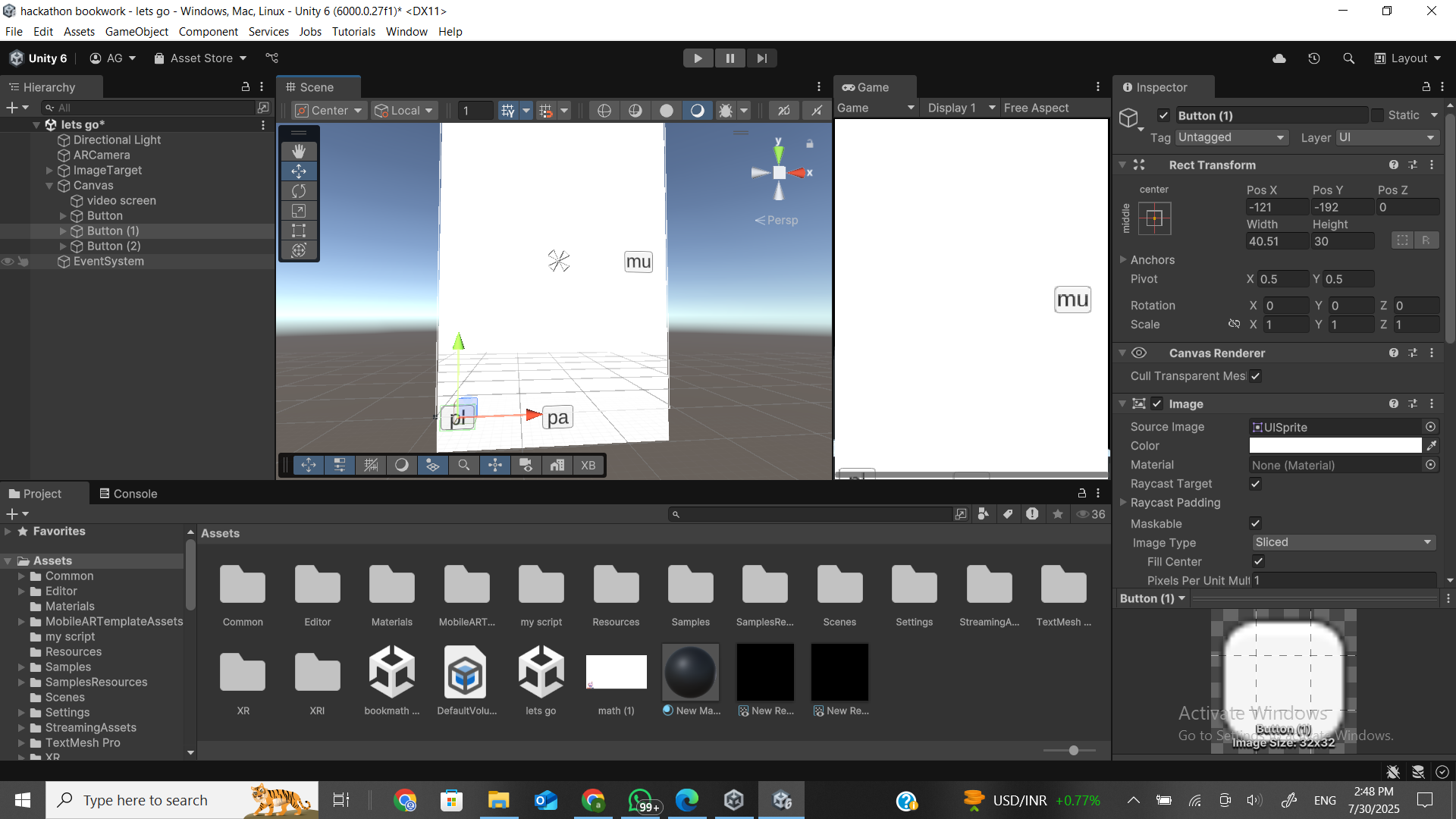Click the cloud services icon

(1279, 58)
